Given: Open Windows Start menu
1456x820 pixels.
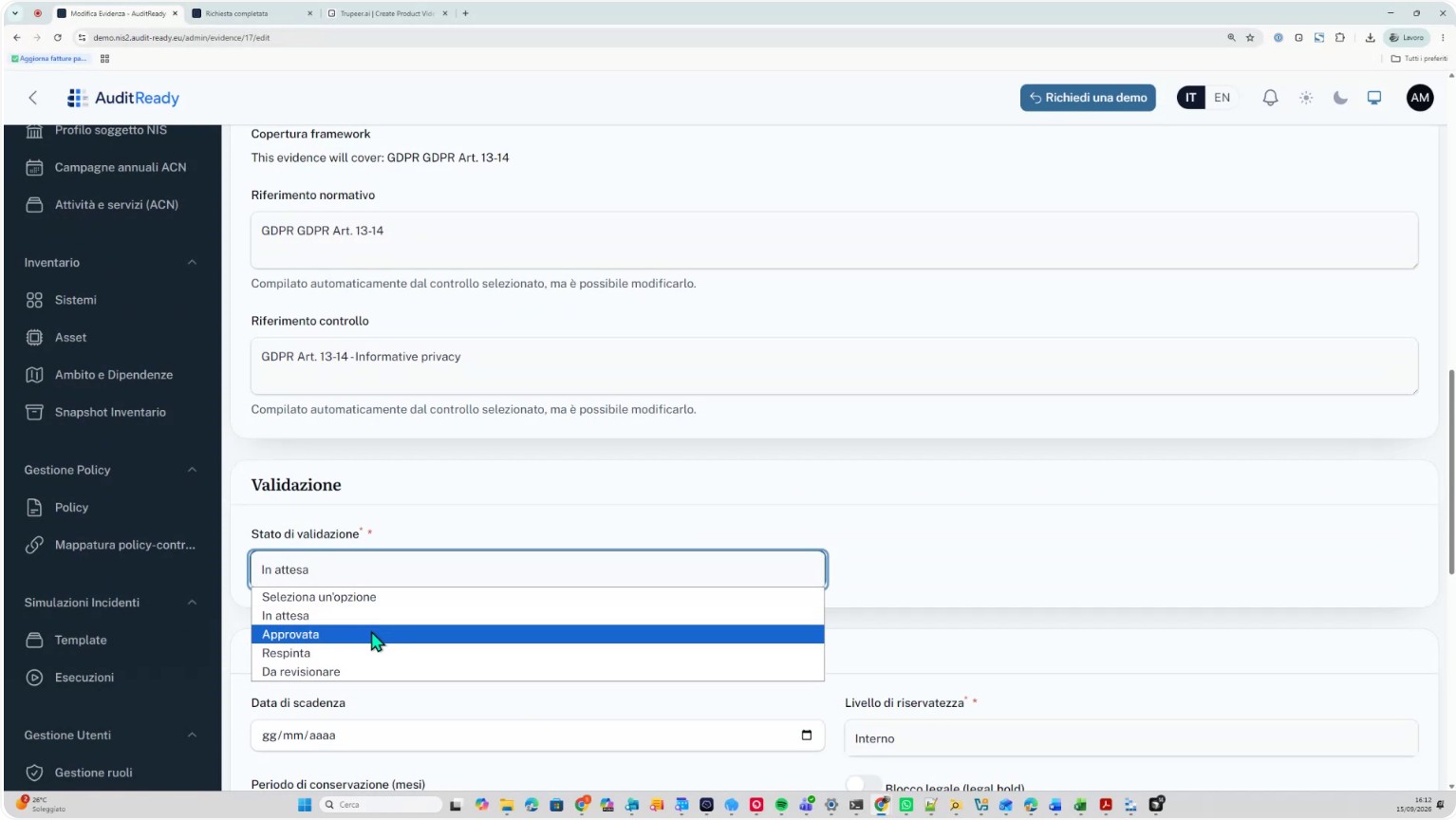Looking at the screenshot, I should tap(305, 805).
